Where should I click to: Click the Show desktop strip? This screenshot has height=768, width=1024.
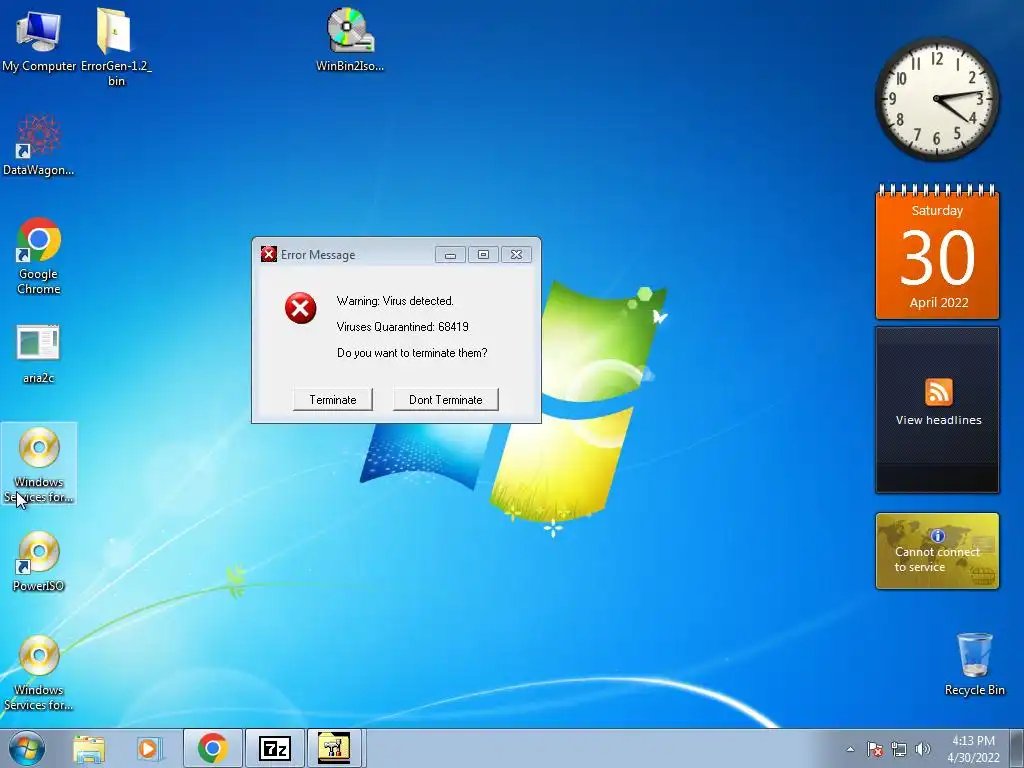coord(1017,748)
